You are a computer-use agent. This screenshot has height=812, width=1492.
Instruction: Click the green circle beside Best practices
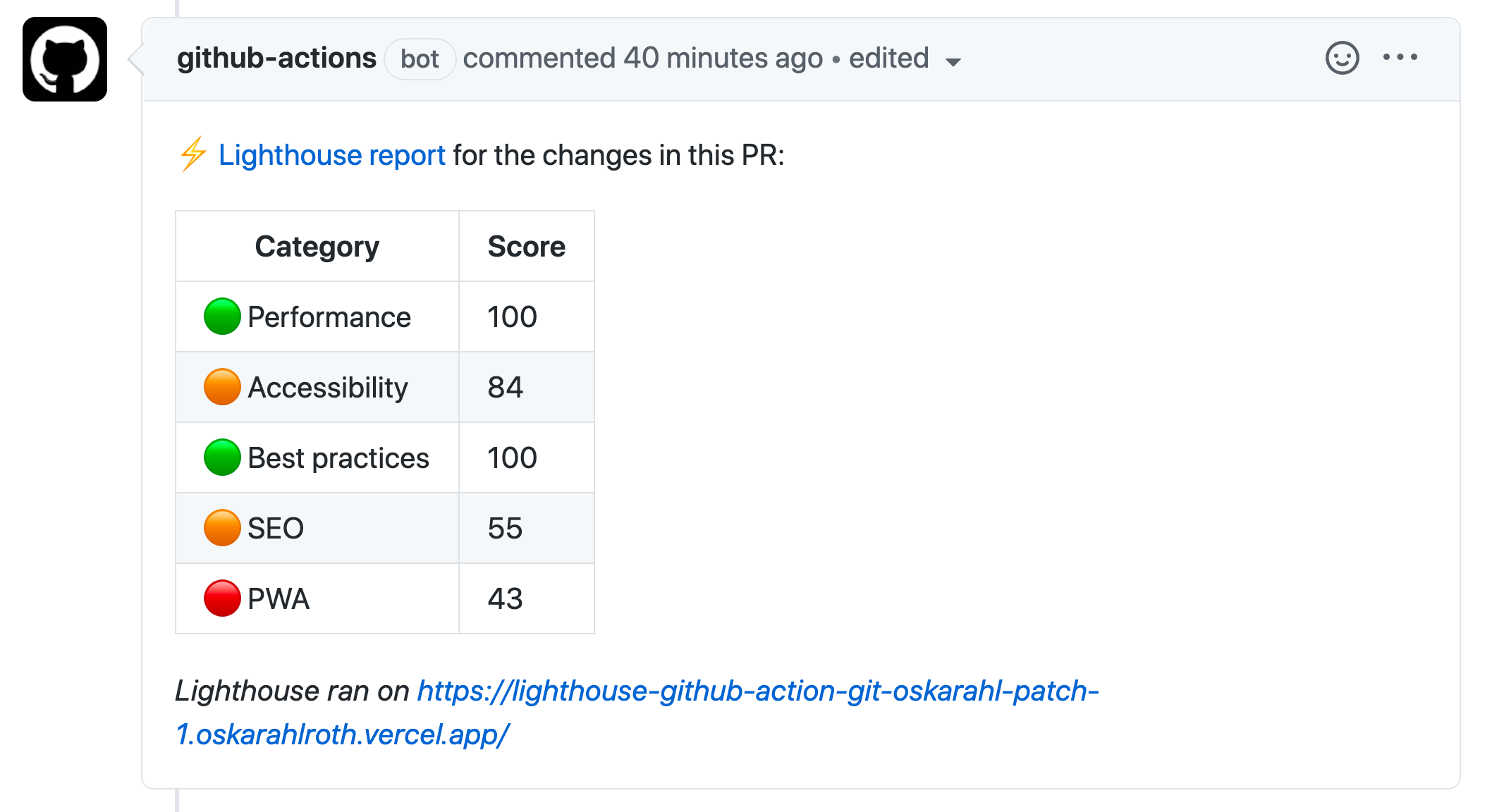(x=222, y=457)
